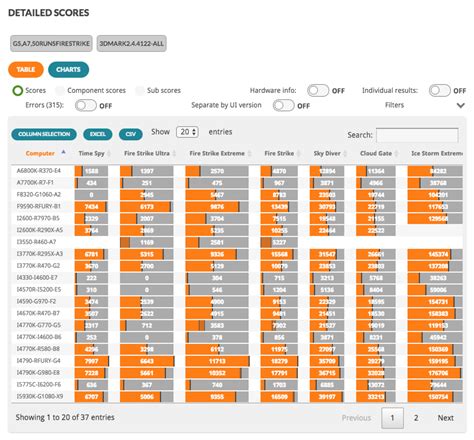
Task: Select the Sub scores radio button
Action: coord(140,90)
